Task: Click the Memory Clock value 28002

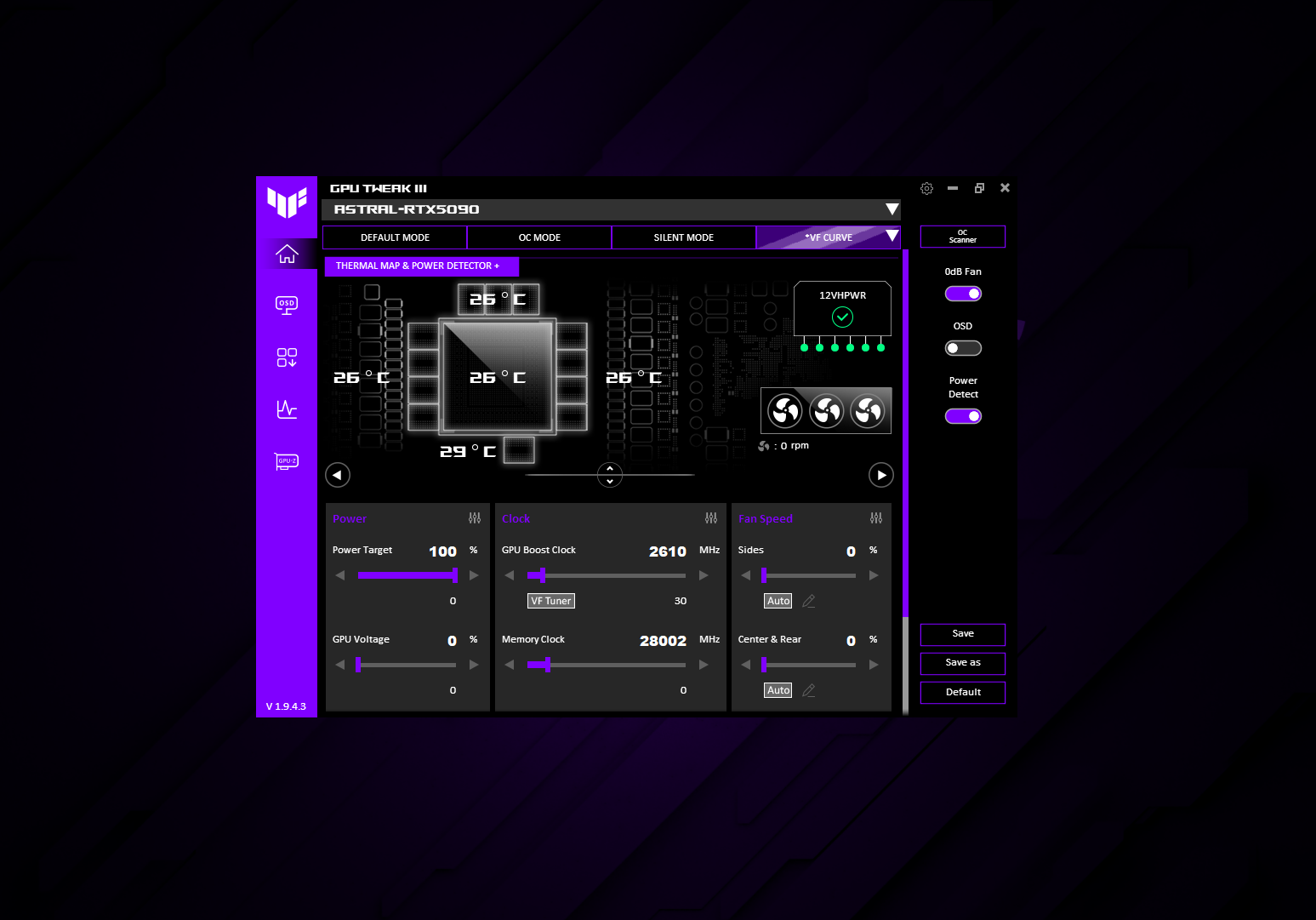Action: point(663,641)
